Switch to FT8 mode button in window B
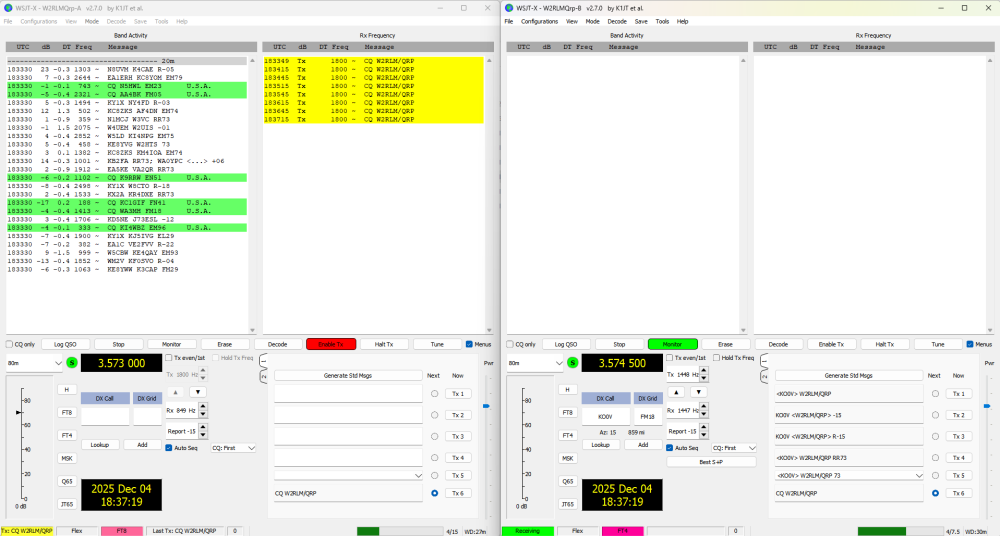The width and height of the screenshot is (1000, 536). [x=568, y=413]
